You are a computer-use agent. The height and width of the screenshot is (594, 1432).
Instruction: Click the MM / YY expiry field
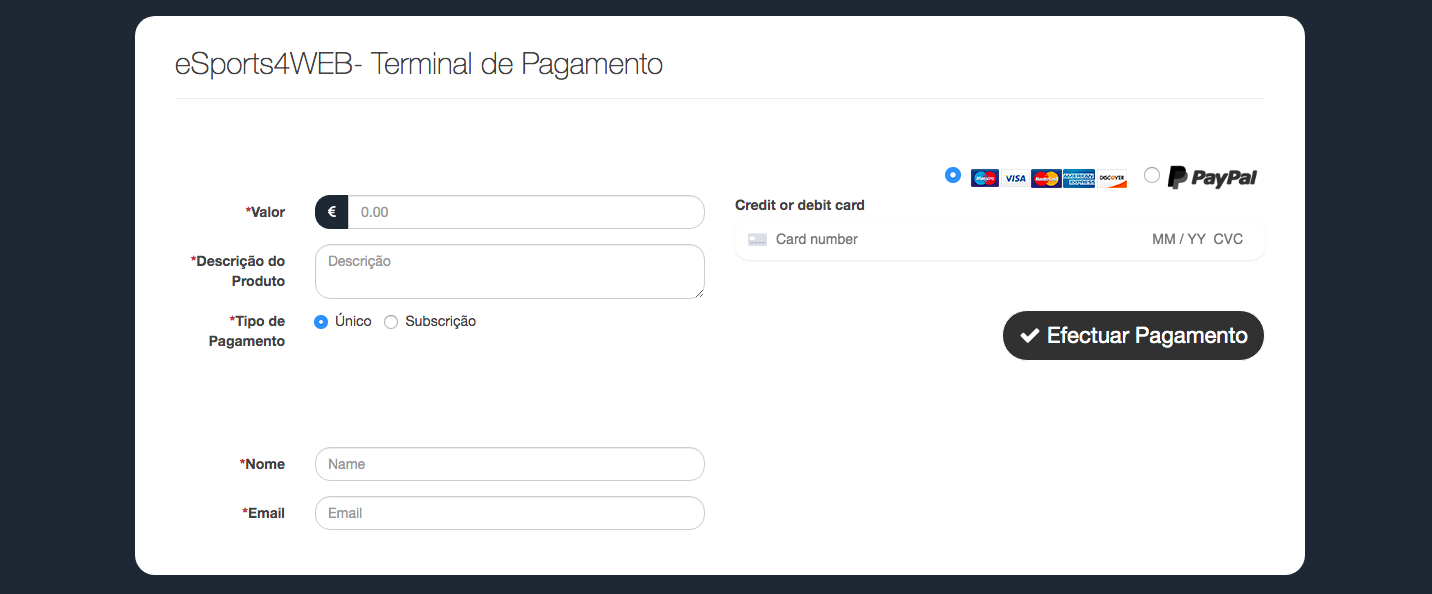point(1179,240)
